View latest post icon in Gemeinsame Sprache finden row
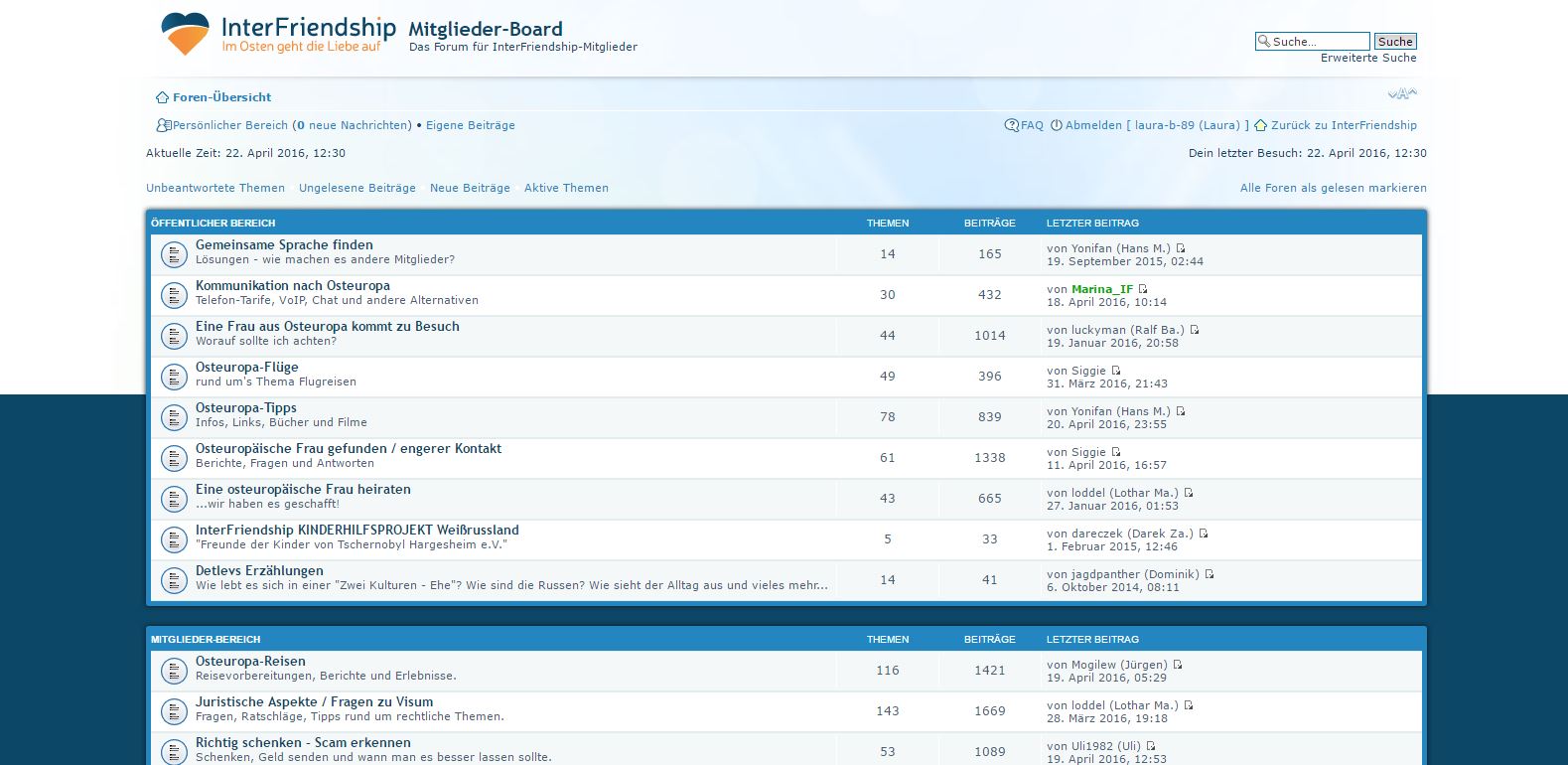This screenshot has height=765, width=1568. [1181, 248]
